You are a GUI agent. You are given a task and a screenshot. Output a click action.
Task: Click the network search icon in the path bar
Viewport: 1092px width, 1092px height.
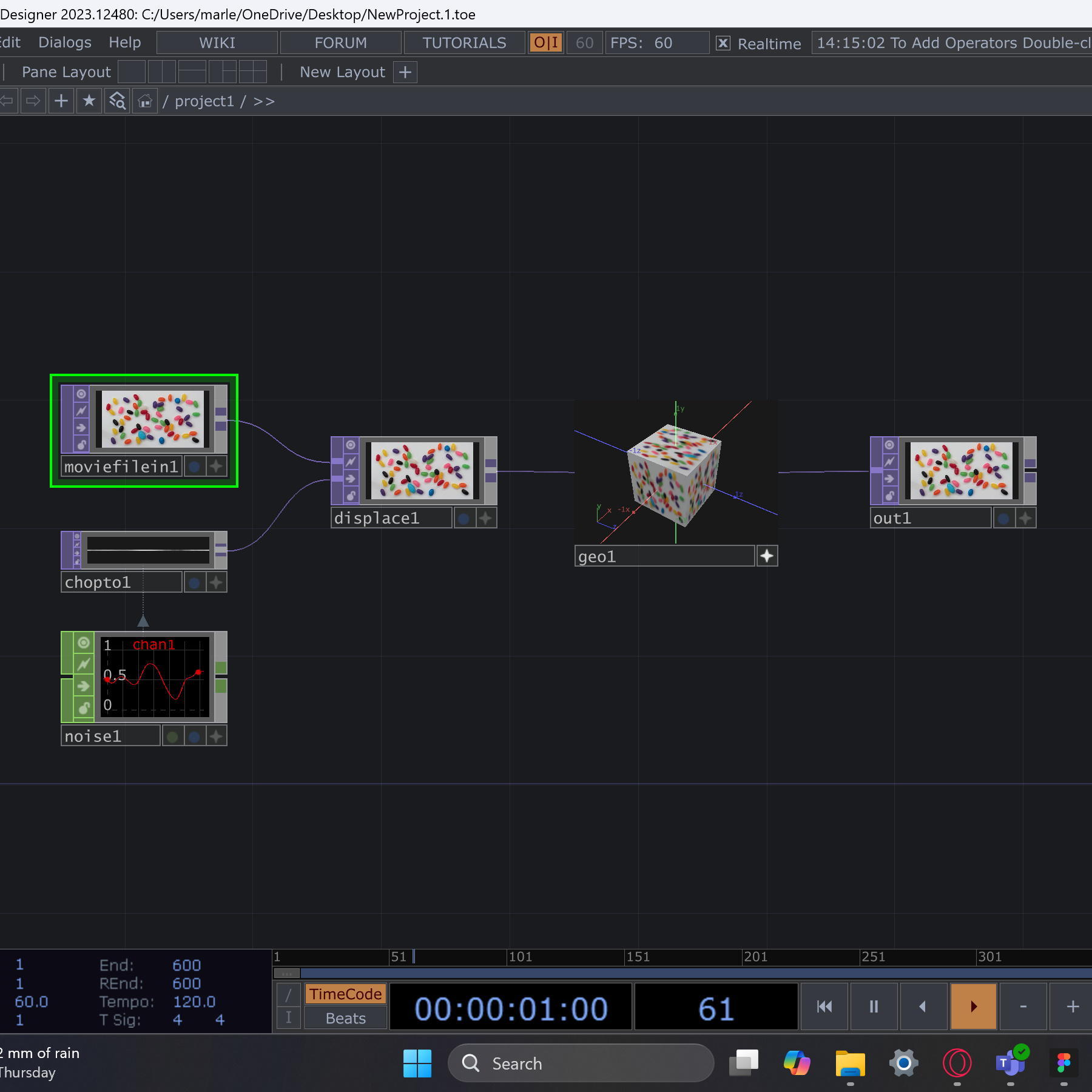point(117,101)
